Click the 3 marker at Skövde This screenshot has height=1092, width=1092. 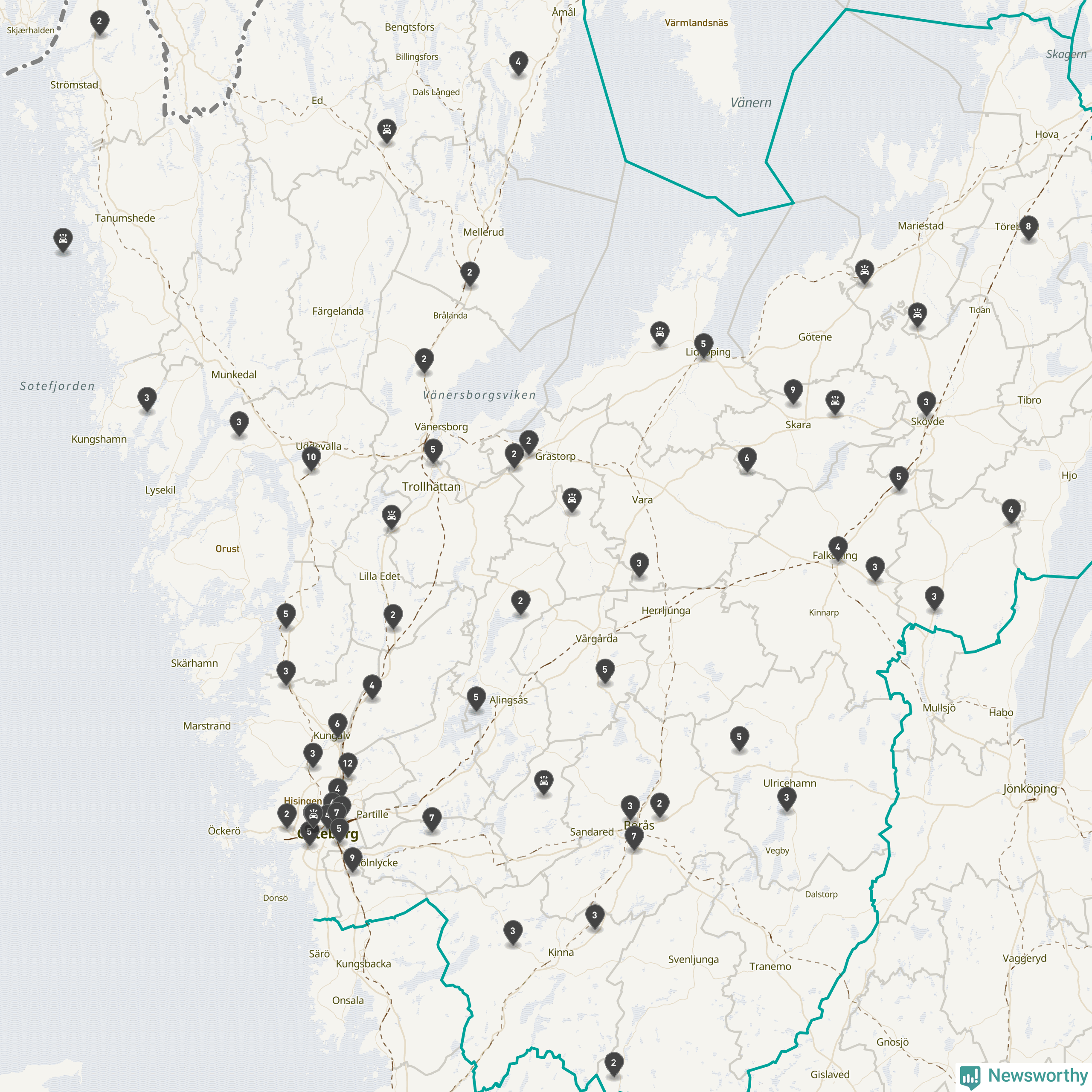[x=926, y=404]
